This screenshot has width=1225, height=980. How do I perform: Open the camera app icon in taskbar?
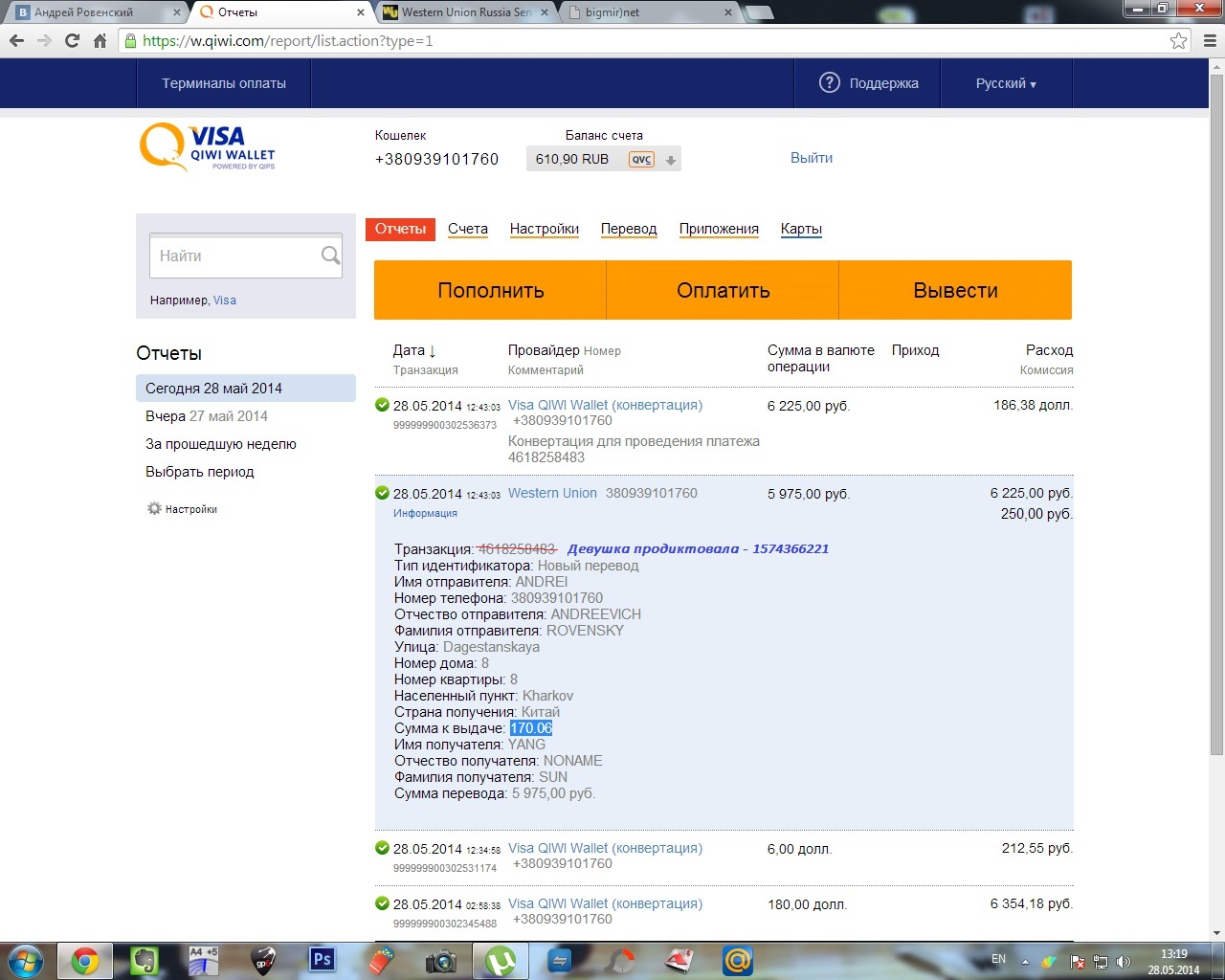441,961
